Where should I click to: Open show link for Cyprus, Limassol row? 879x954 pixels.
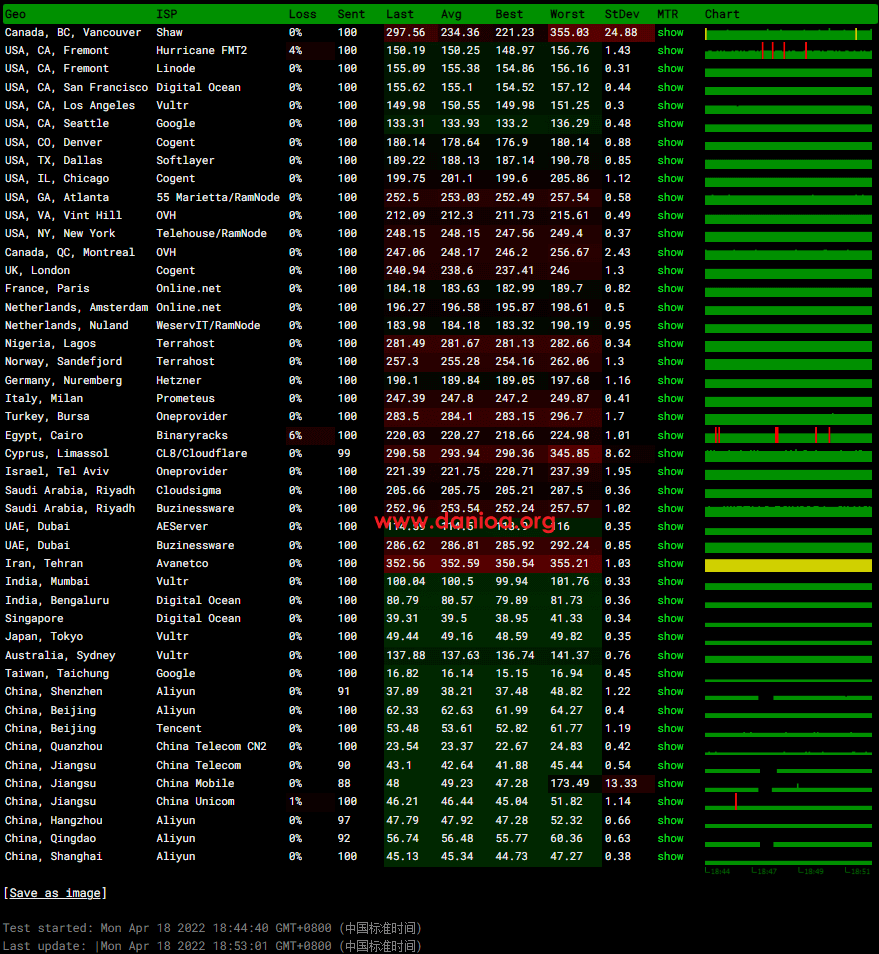click(x=670, y=453)
